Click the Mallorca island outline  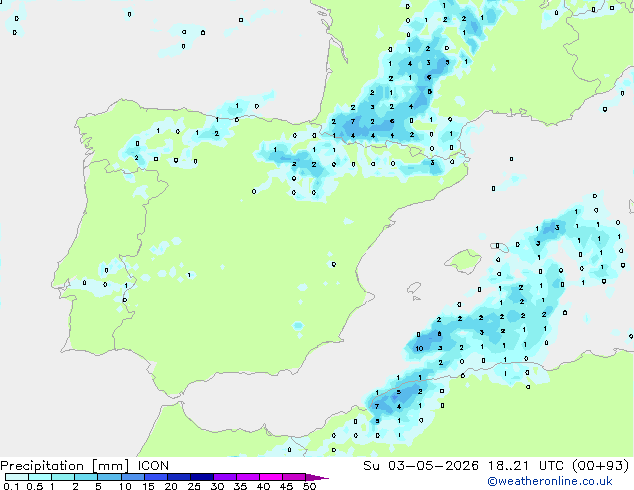pyautogui.click(x=463, y=261)
